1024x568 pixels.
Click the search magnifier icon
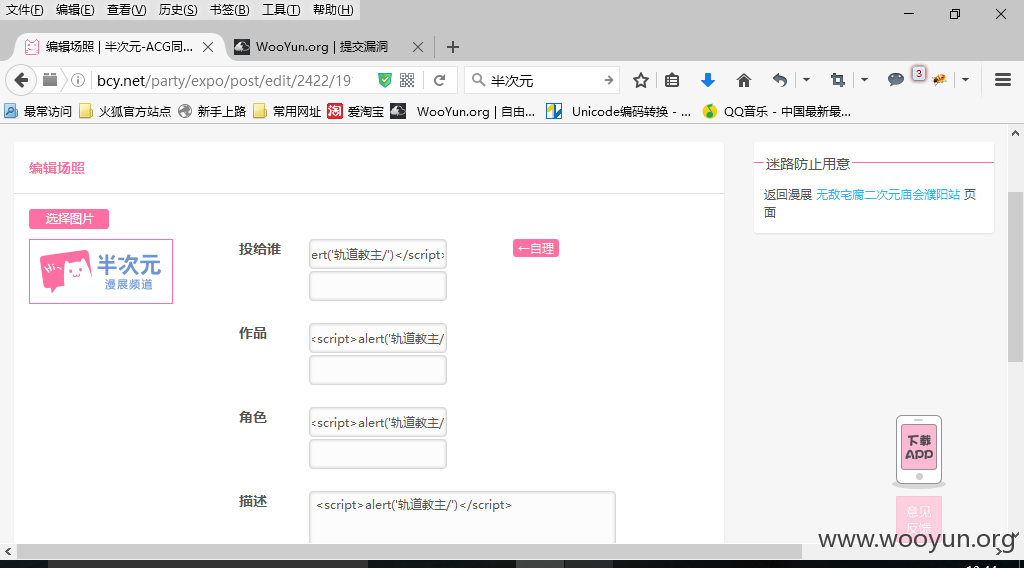[478, 80]
